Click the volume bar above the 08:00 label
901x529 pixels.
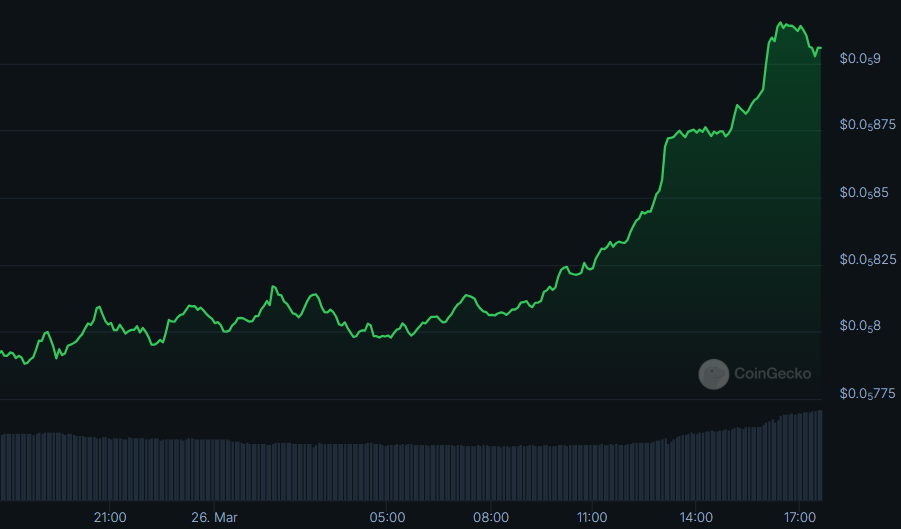(x=491, y=472)
